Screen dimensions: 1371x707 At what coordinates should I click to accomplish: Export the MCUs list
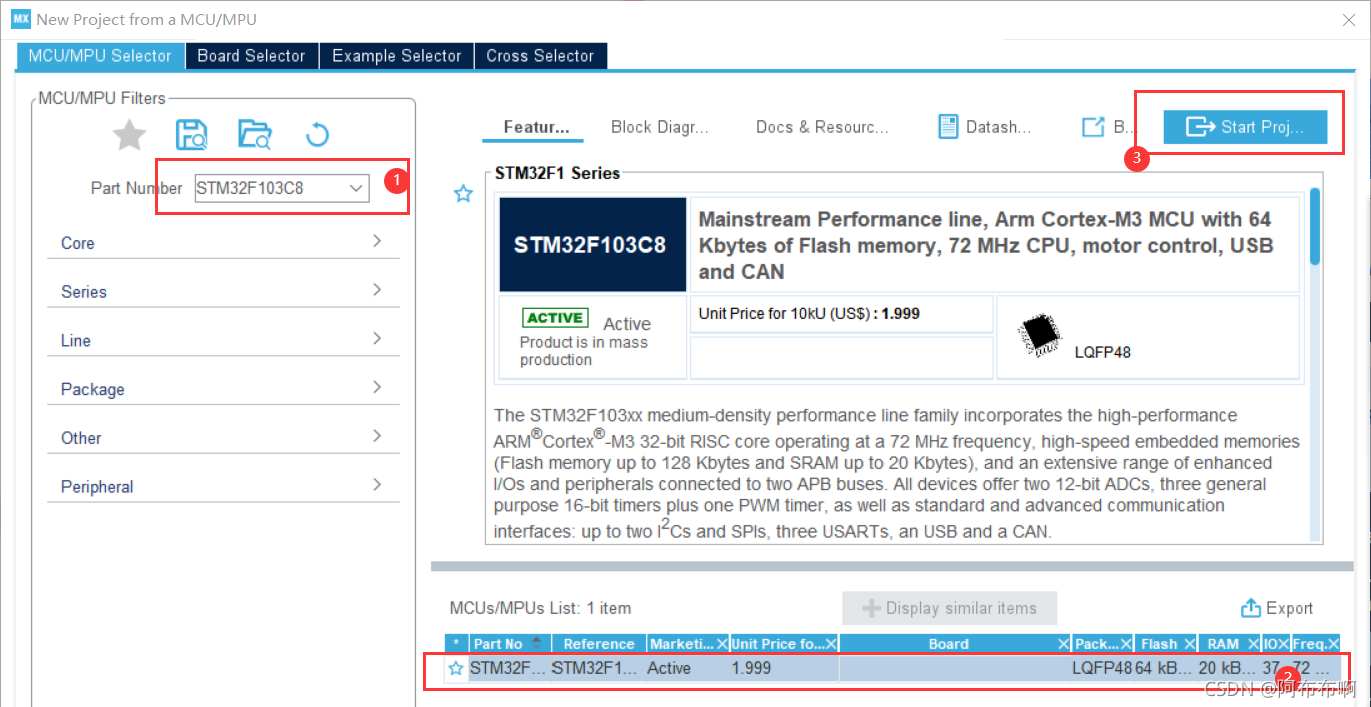tap(1277, 608)
